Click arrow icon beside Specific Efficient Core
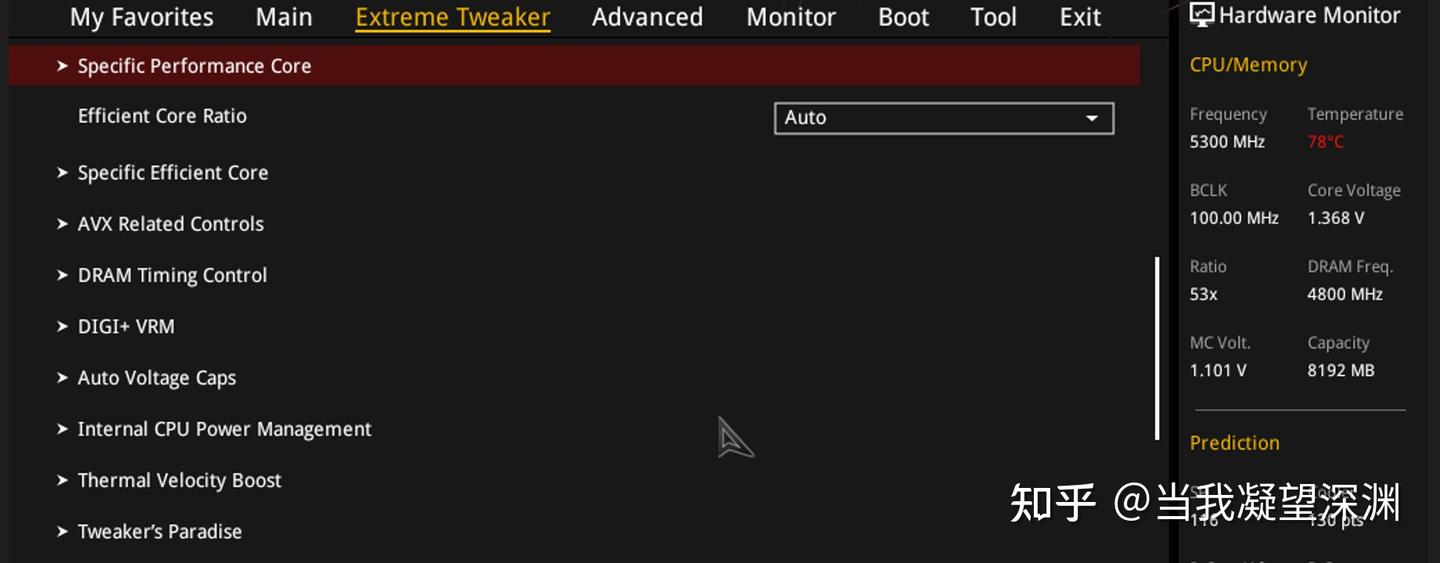 62,173
